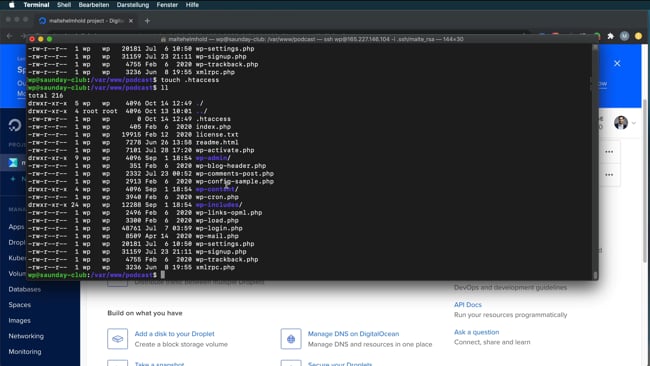
Task: Open the second droplet more-options ellipsis
Action: pos(609,175)
